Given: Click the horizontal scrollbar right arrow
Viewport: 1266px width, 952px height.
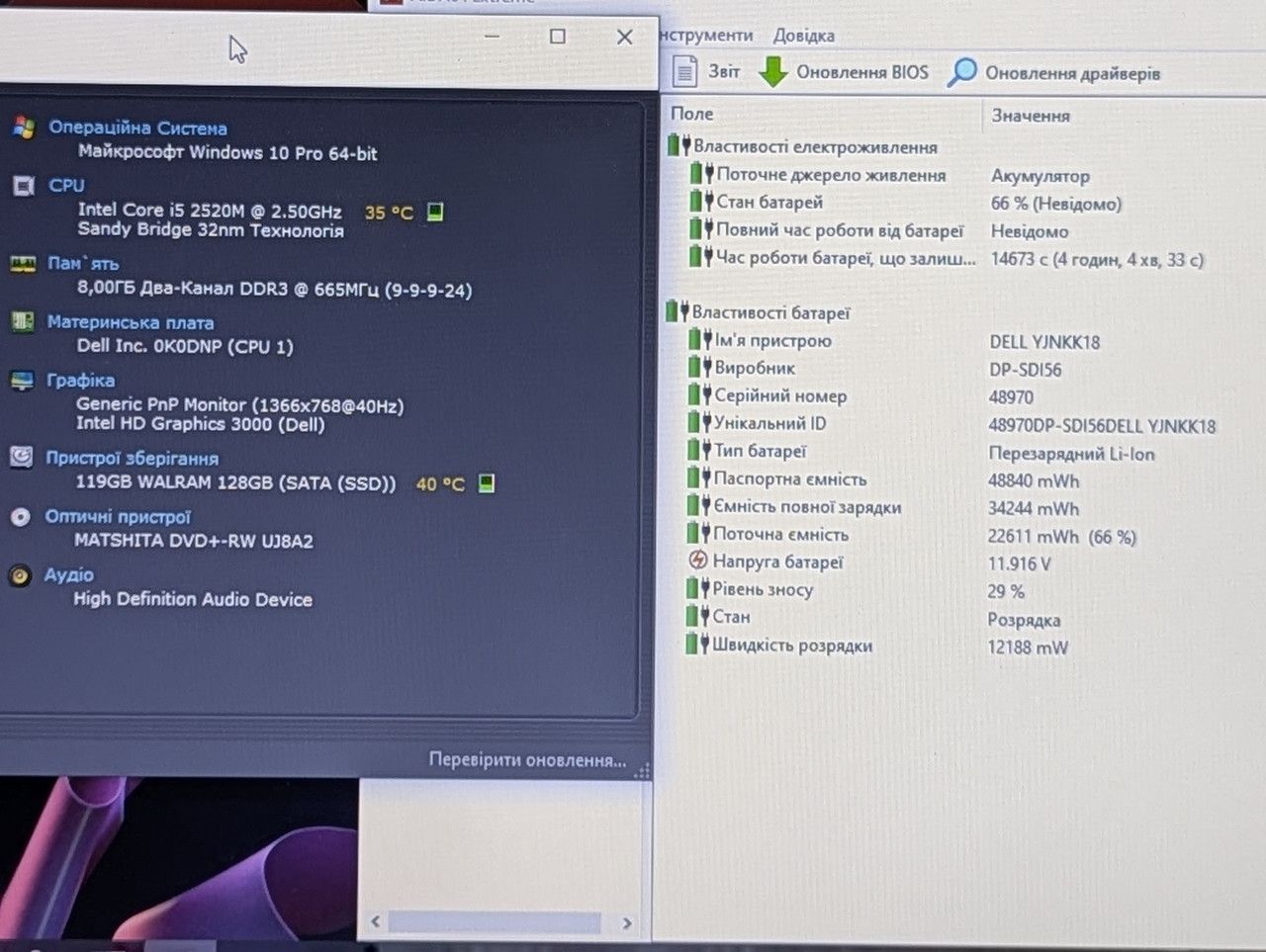Looking at the screenshot, I should coord(626,922).
